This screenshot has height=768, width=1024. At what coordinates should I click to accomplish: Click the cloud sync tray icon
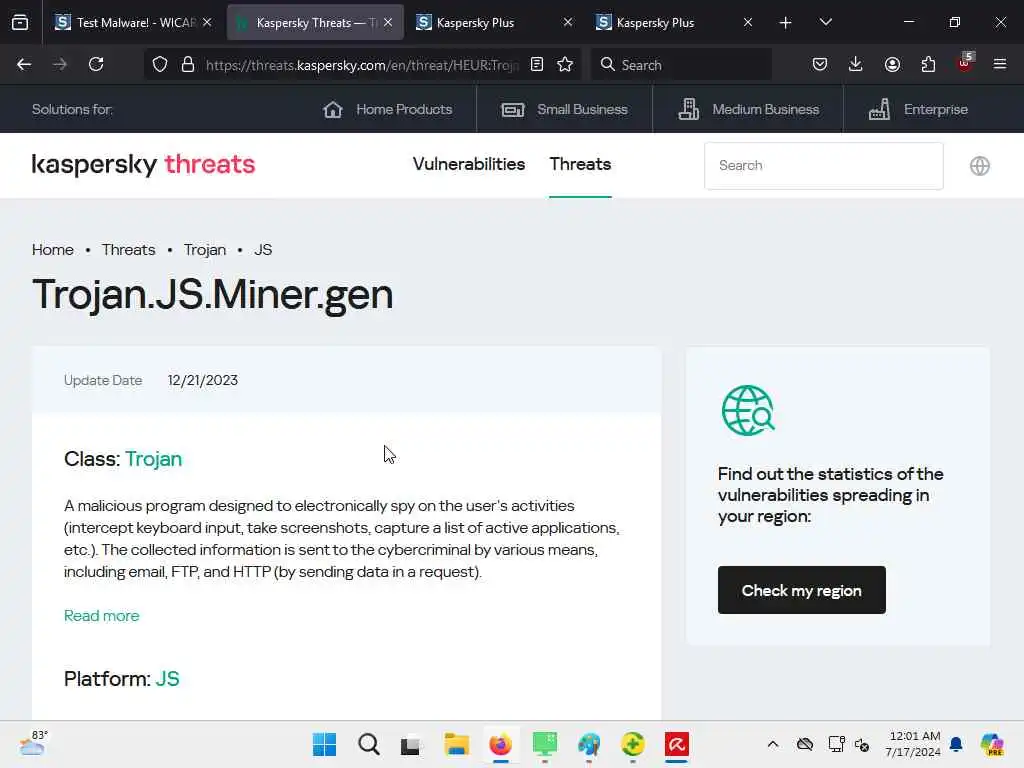805,744
